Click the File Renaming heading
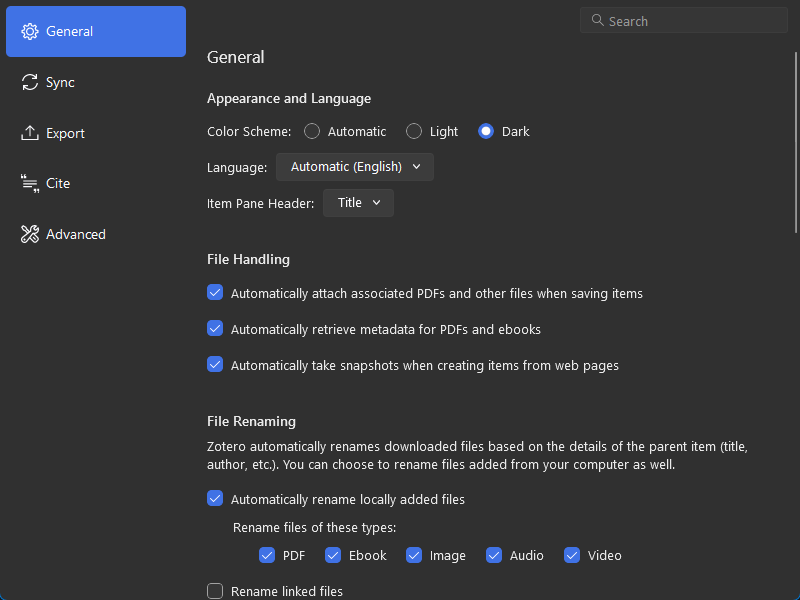The width and height of the screenshot is (800, 600). click(x=251, y=421)
